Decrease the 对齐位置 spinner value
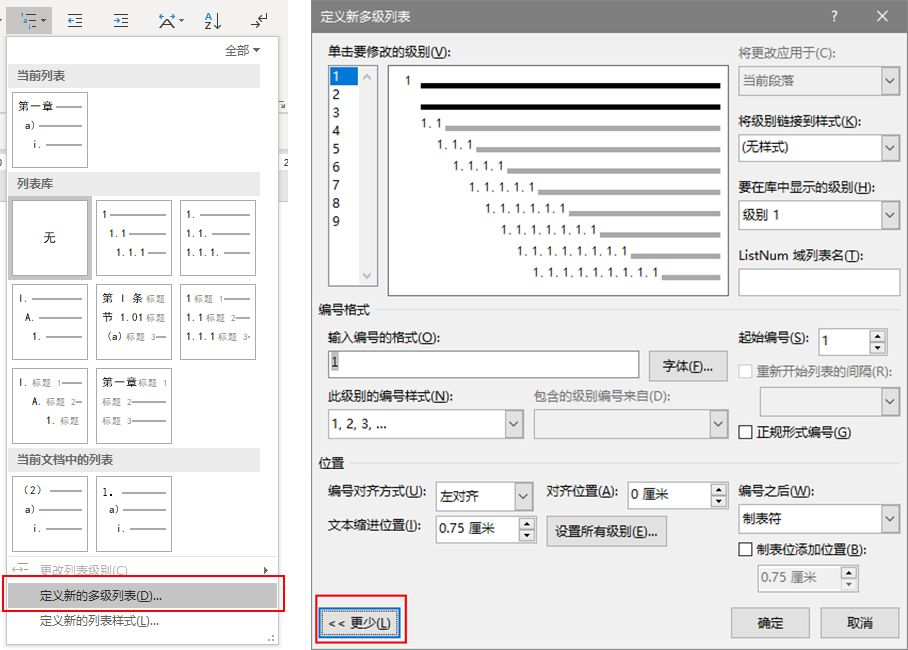Image resolution: width=908 pixels, height=650 pixels. click(719, 502)
